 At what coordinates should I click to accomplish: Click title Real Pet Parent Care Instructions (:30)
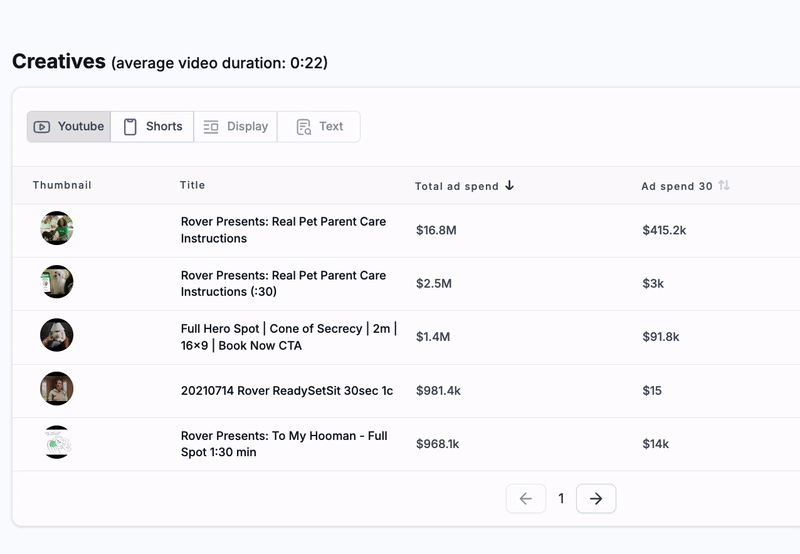pyautogui.click(x=283, y=284)
